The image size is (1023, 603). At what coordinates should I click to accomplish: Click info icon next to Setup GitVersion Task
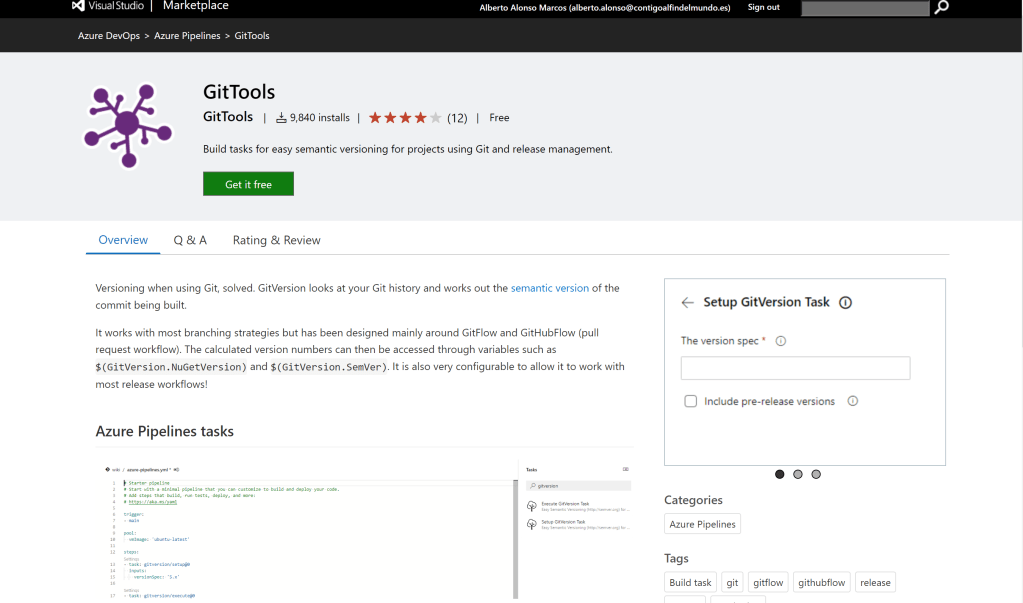[x=845, y=302]
